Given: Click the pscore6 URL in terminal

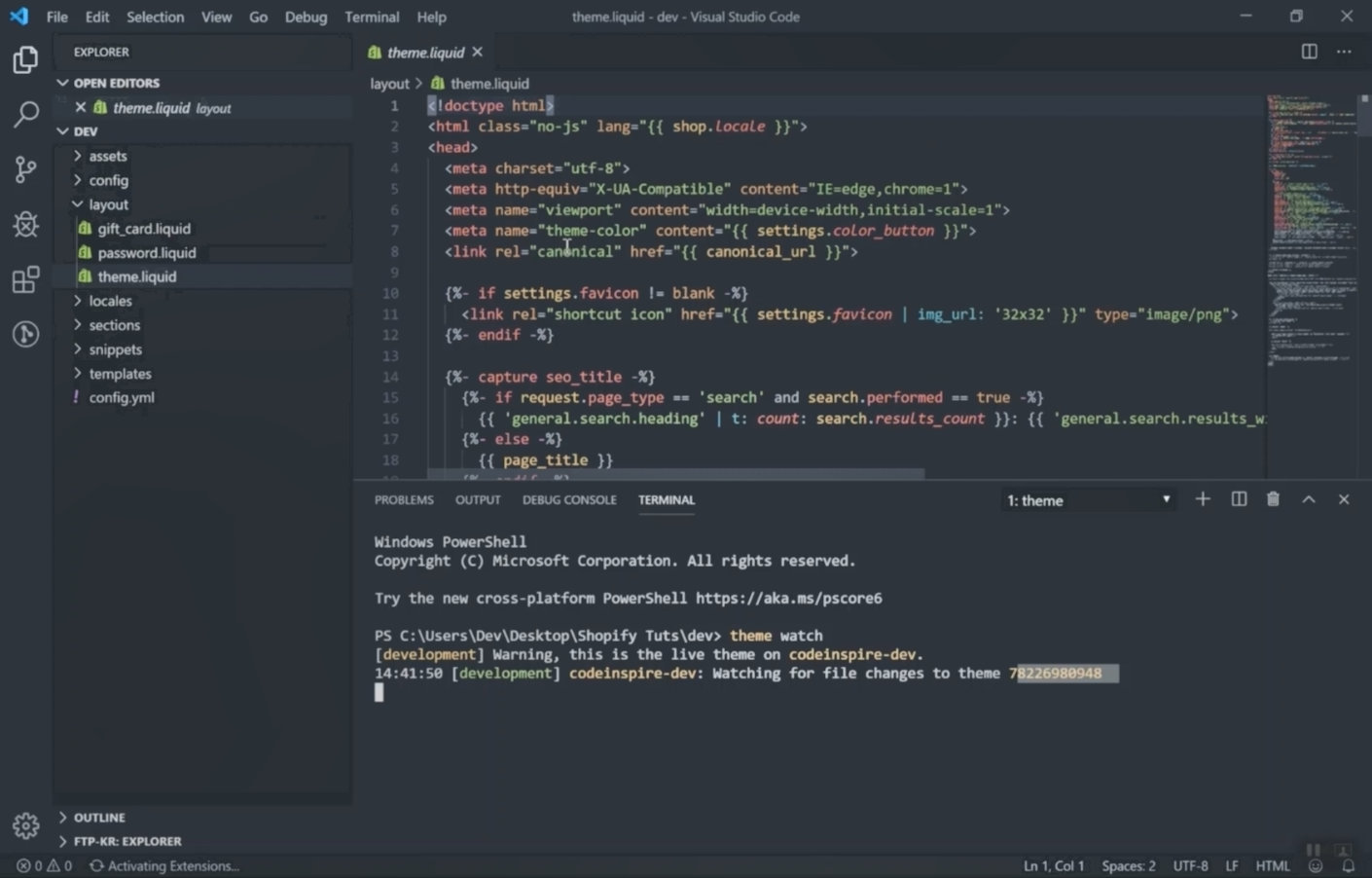Looking at the screenshot, I should pos(789,599).
